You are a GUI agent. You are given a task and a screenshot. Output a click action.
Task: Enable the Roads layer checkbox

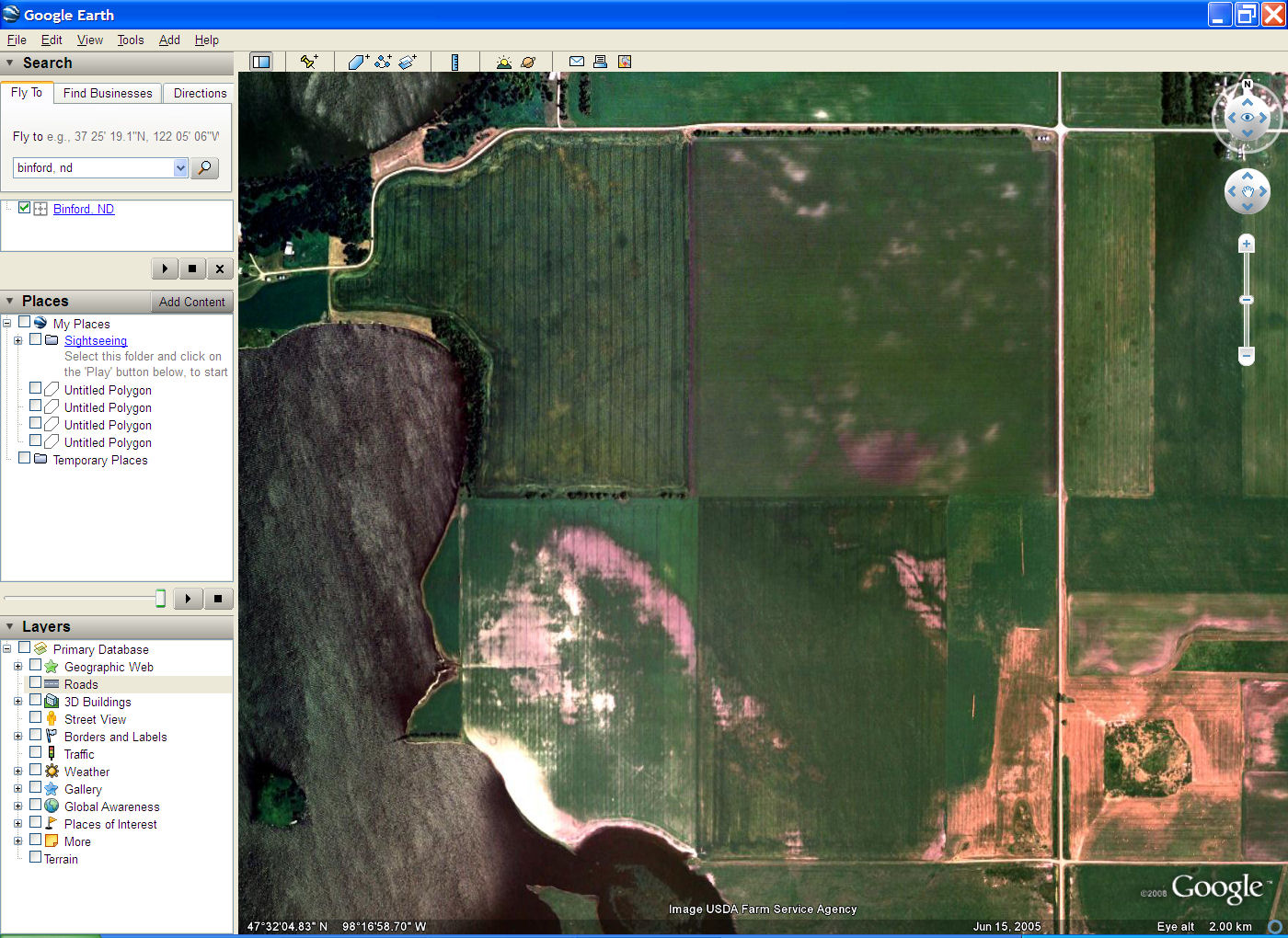pos(35,682)
